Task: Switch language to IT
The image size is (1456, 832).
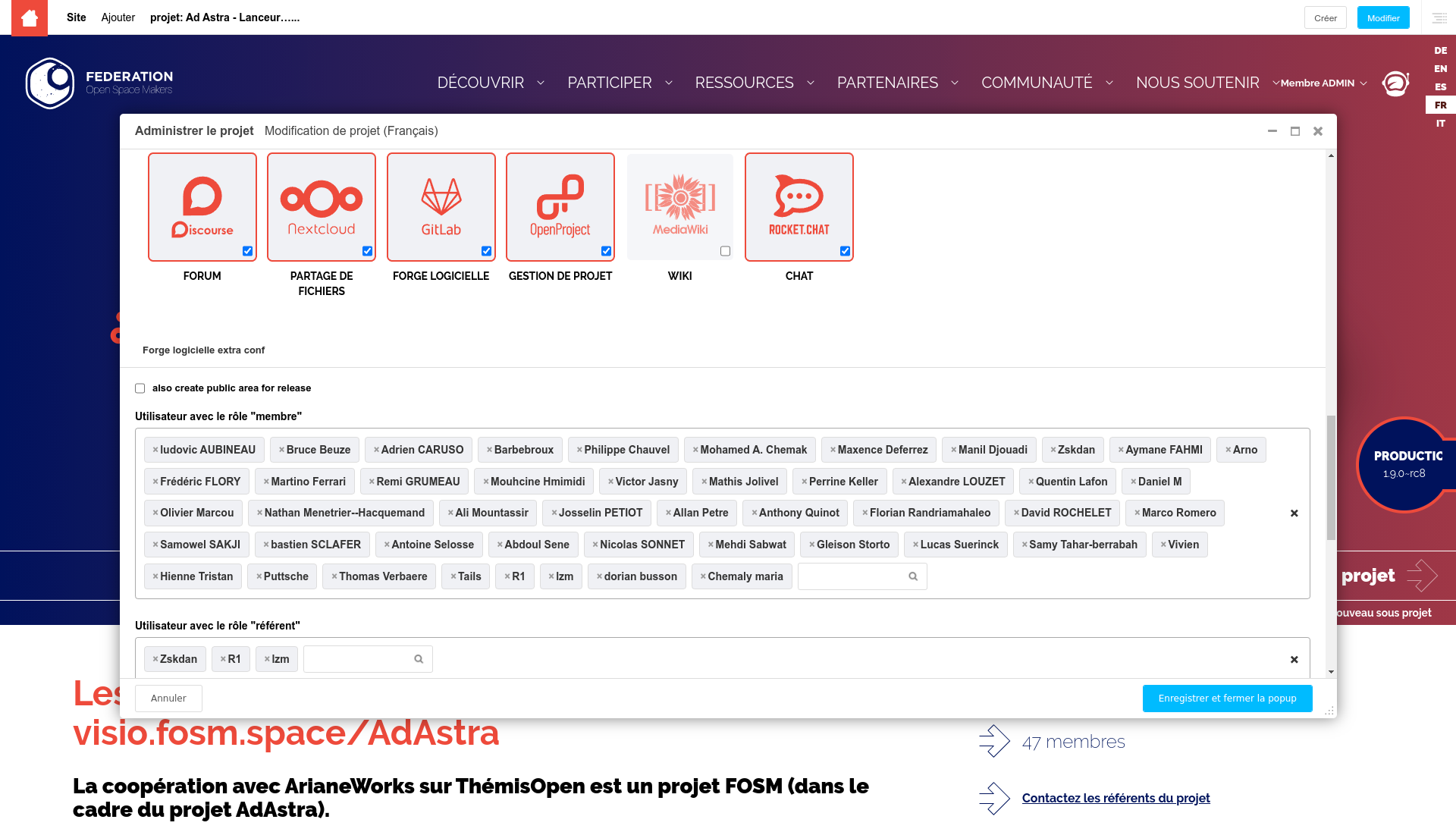Action: coord(1440,124)
